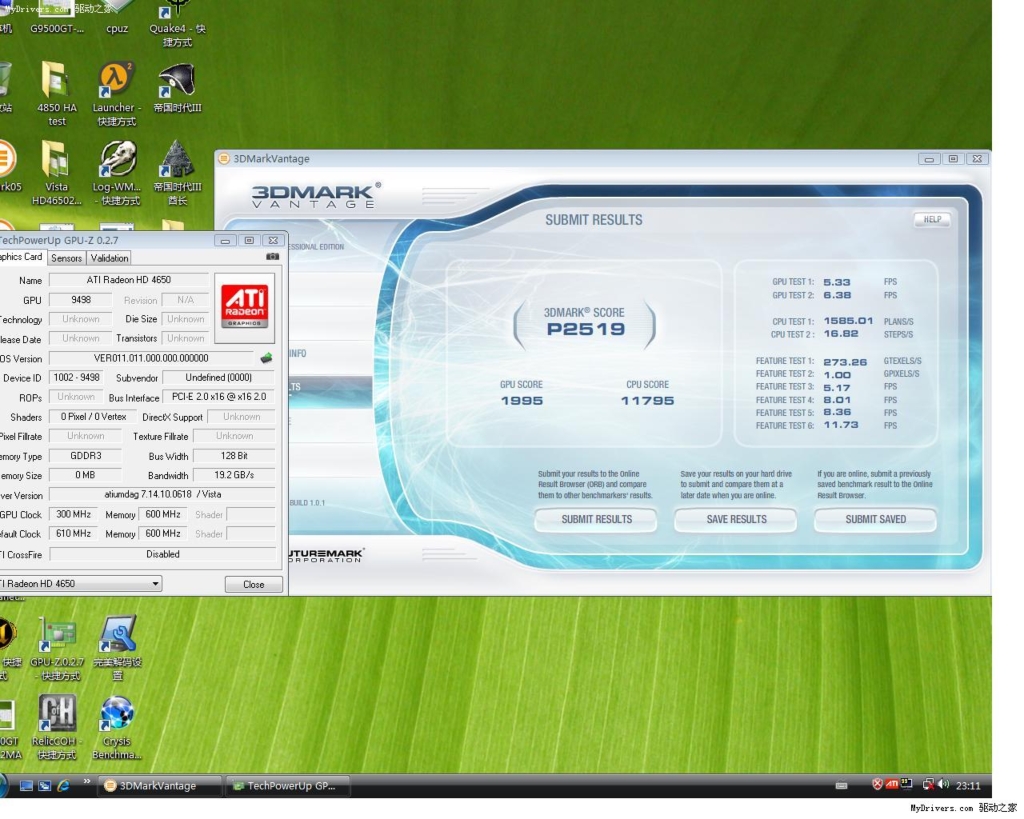Click the CPU SCORE value 11795
This screenshot has width=1024, height=819.
click(x=647, y=400)
